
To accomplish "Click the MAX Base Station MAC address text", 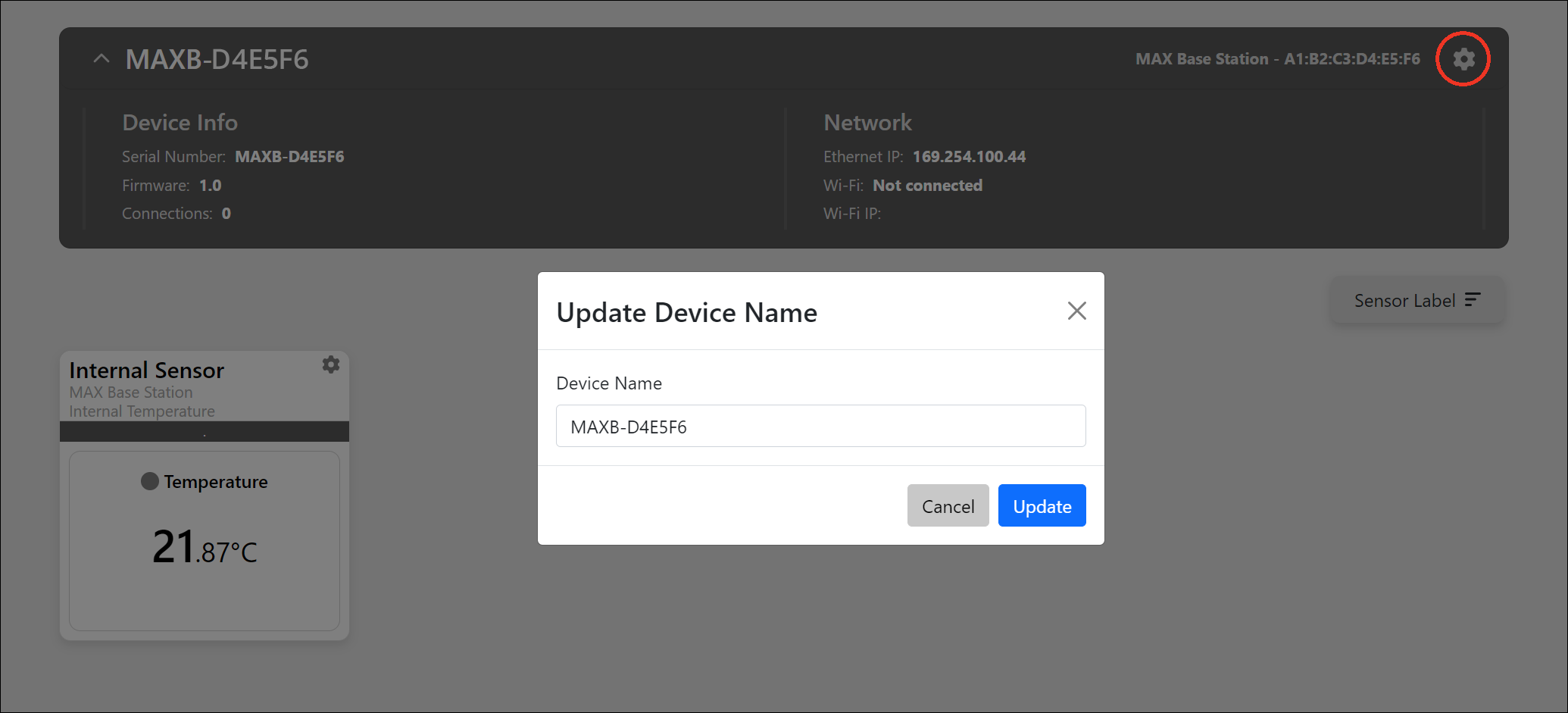I will tap(1277, 59).
